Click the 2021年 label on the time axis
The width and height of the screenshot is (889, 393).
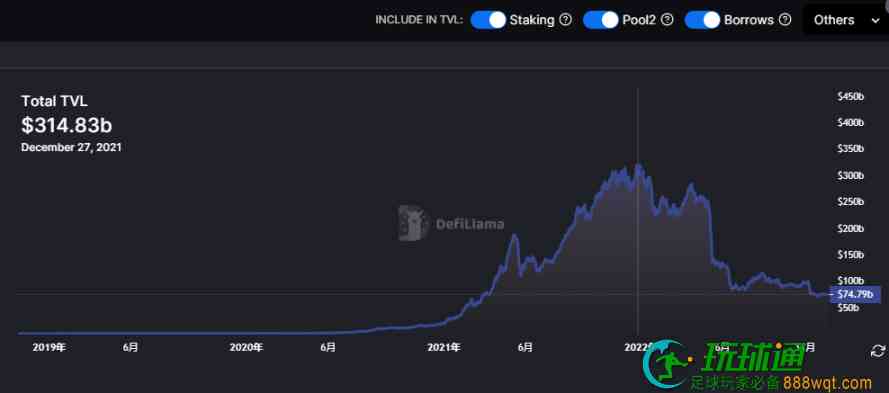[443, 347]
